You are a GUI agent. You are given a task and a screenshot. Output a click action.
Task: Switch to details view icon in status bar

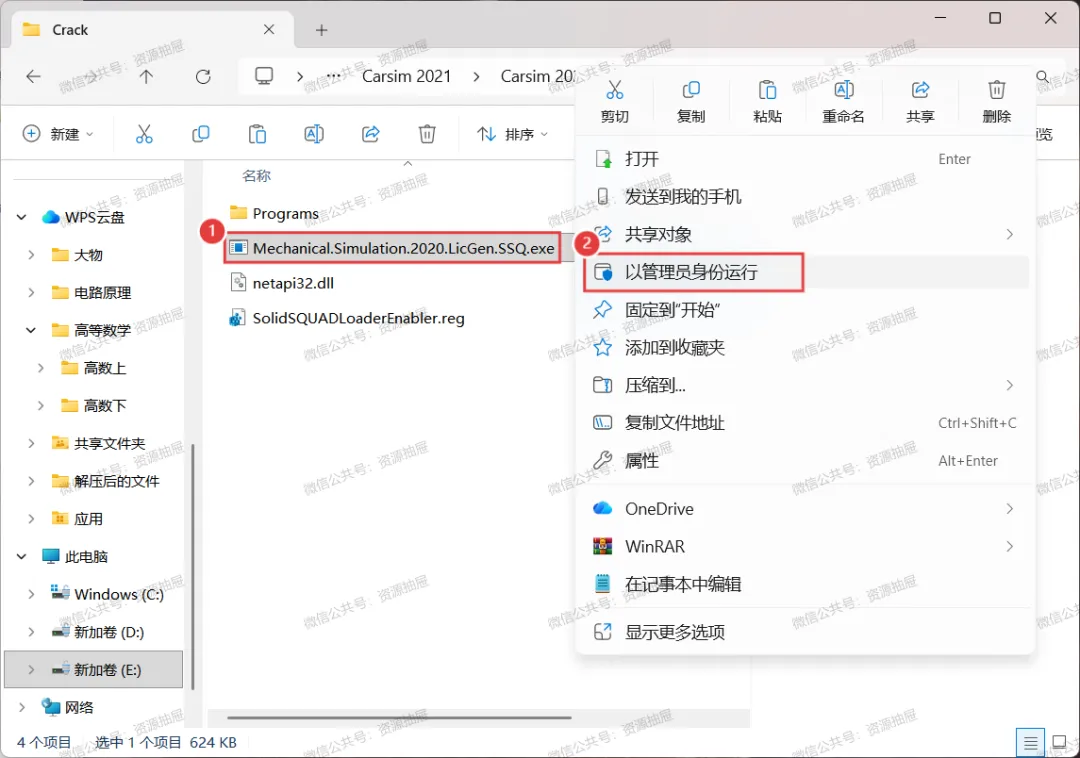(x=1030, y=743)
